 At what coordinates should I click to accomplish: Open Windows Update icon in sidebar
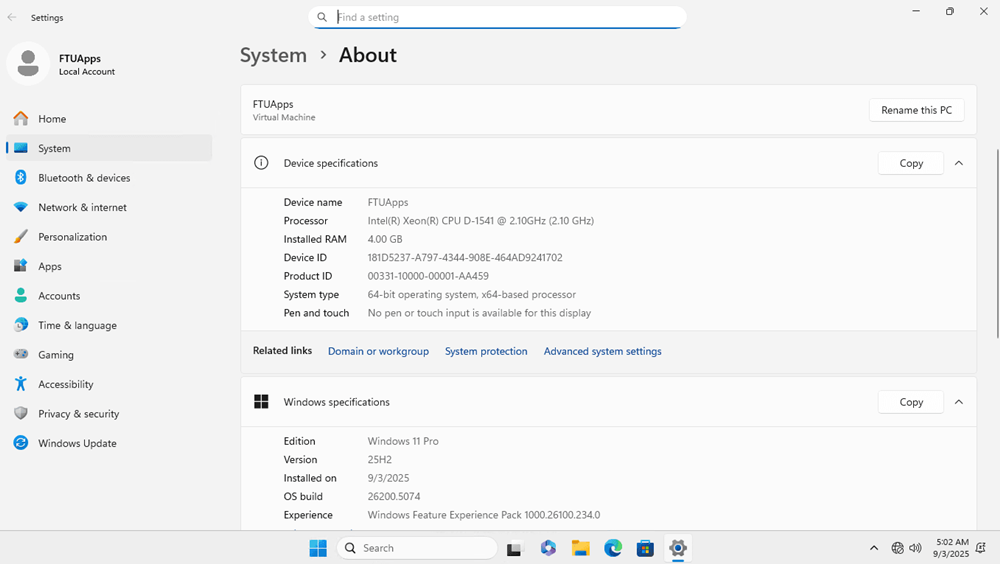click(x=20, y=443)
